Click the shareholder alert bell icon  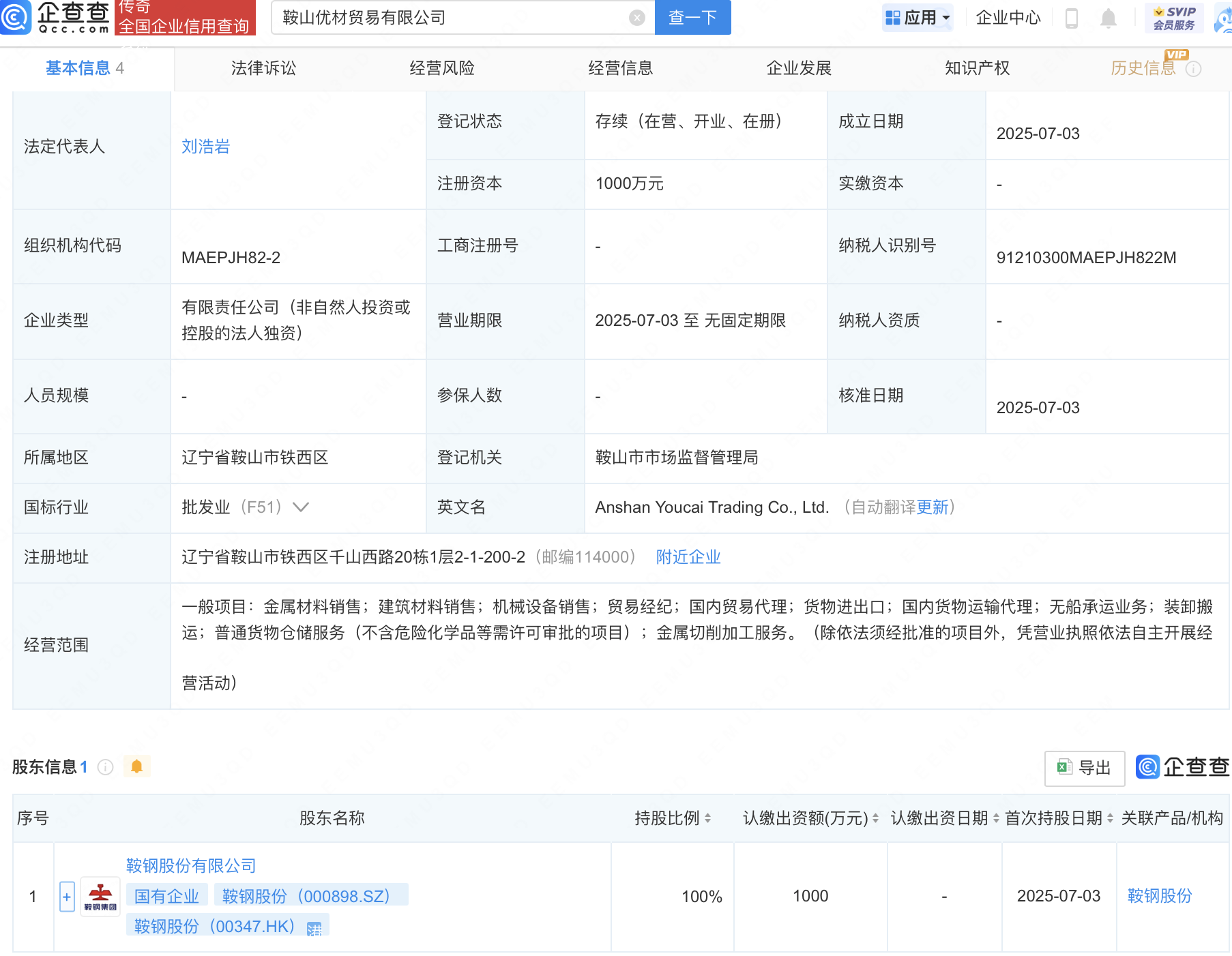click(136, 766)
